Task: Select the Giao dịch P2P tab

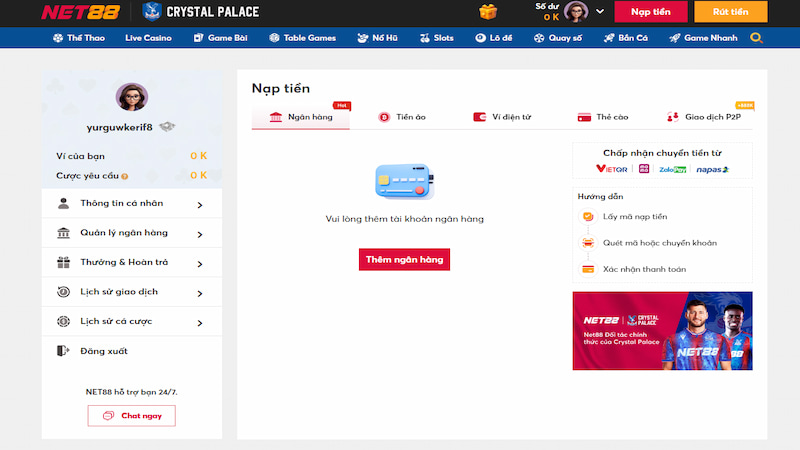Action: (x=704, y=117)
